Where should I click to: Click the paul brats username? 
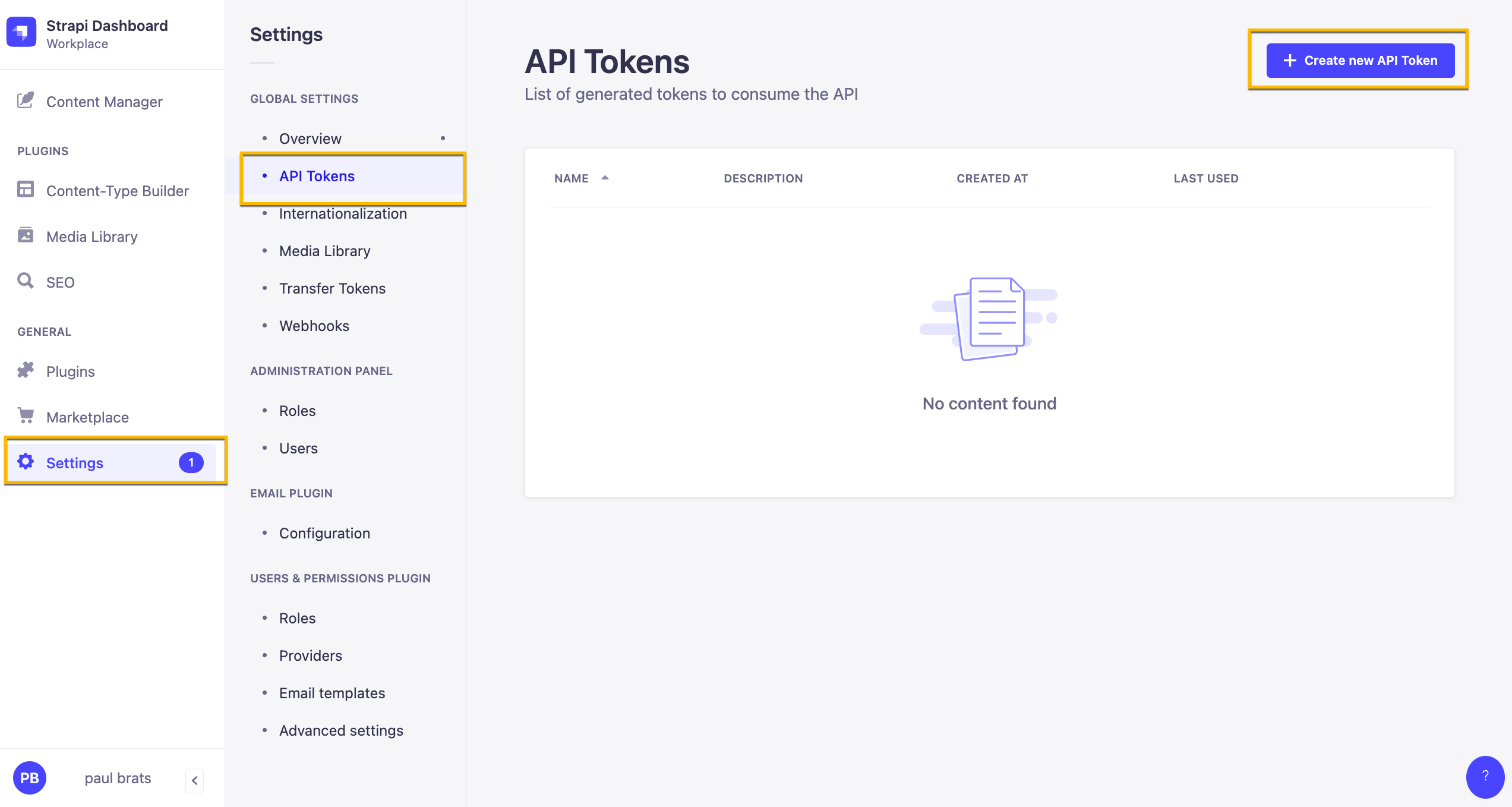coord(118,778)
